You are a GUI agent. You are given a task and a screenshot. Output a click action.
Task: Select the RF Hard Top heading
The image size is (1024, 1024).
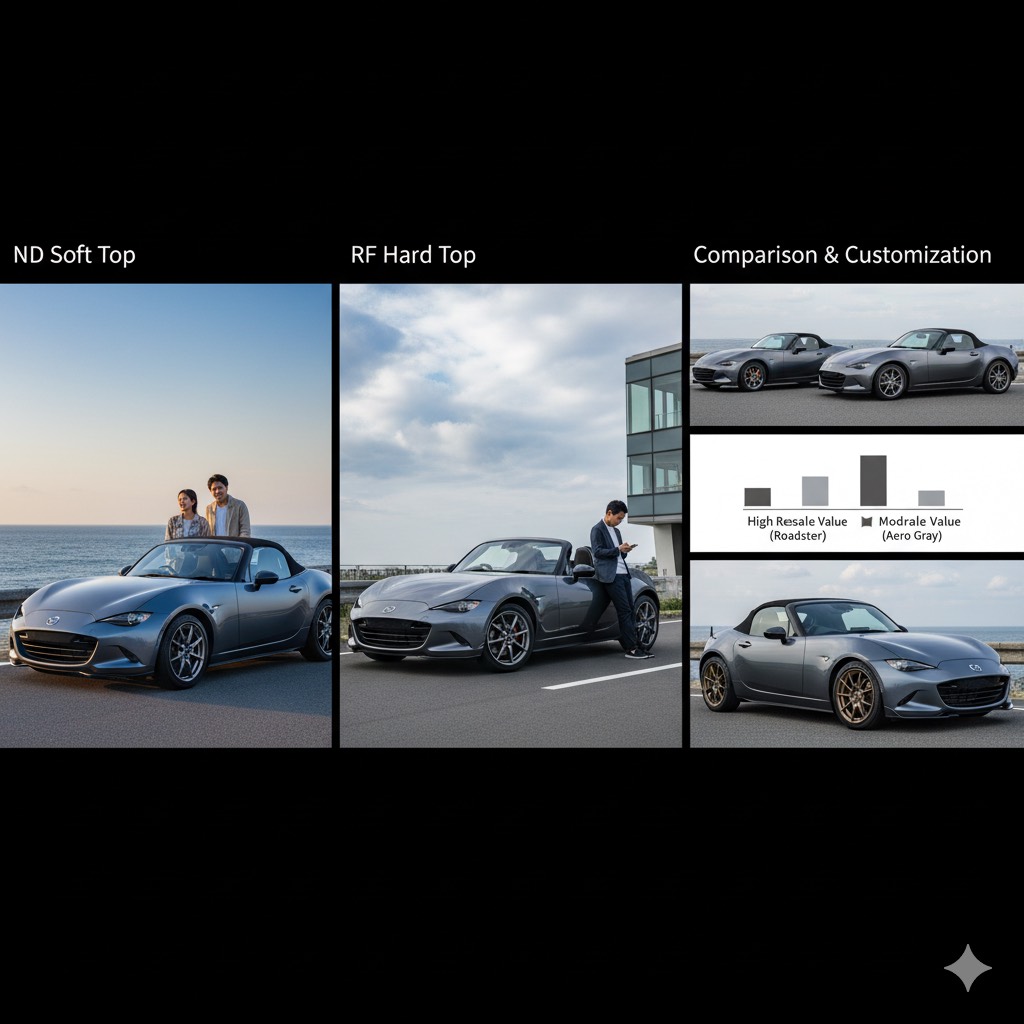[413, 255]
